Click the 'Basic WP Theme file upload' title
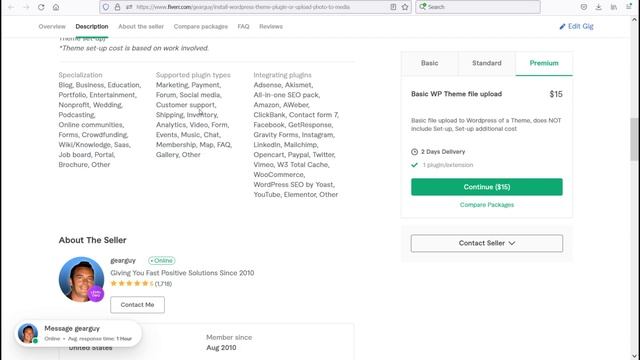 pyautogui.click(x=456, y=94)
